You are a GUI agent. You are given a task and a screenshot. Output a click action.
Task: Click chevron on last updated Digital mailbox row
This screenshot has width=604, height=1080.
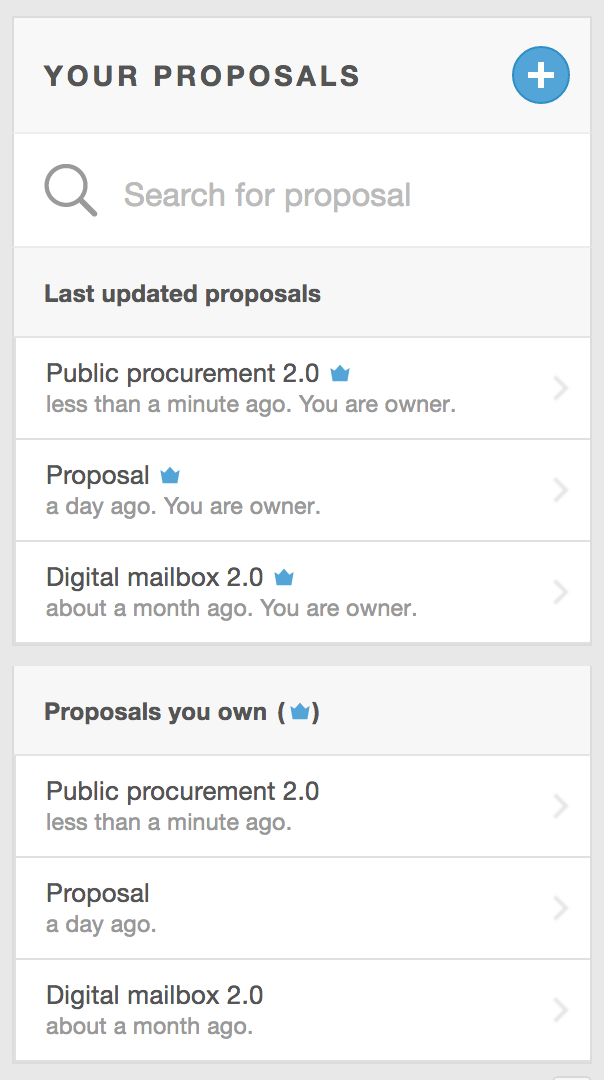560,592
